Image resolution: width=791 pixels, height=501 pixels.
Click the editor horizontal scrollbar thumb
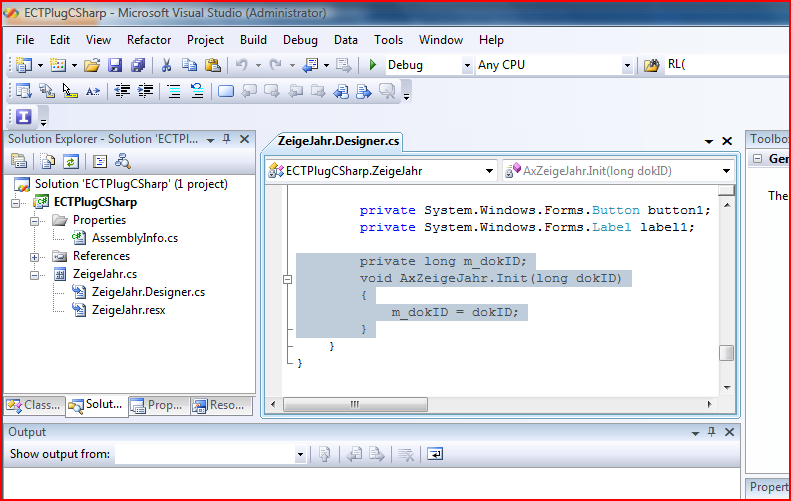pyautogui.click(x=355, y=404)
